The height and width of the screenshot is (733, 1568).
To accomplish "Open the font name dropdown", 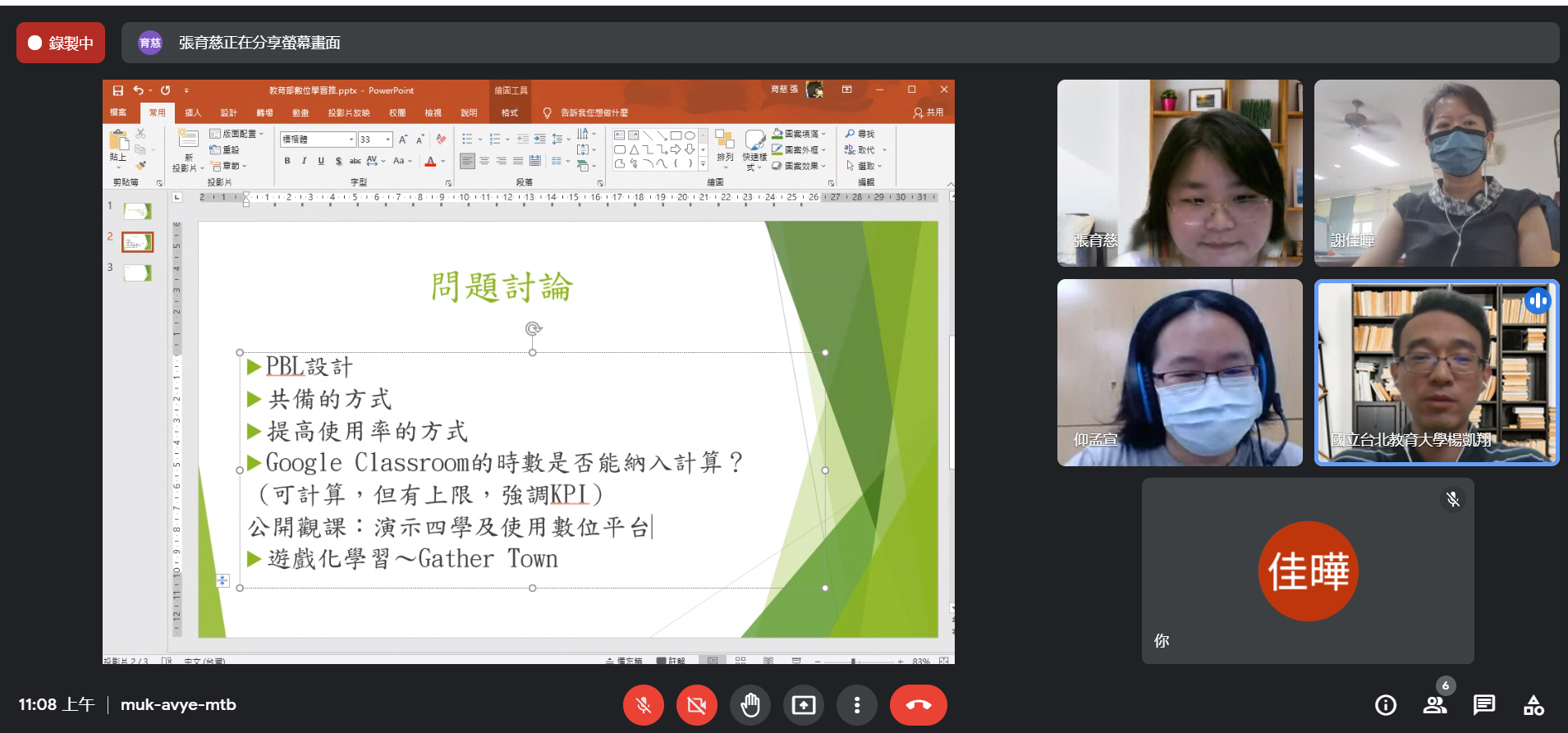I will [351, 140].
